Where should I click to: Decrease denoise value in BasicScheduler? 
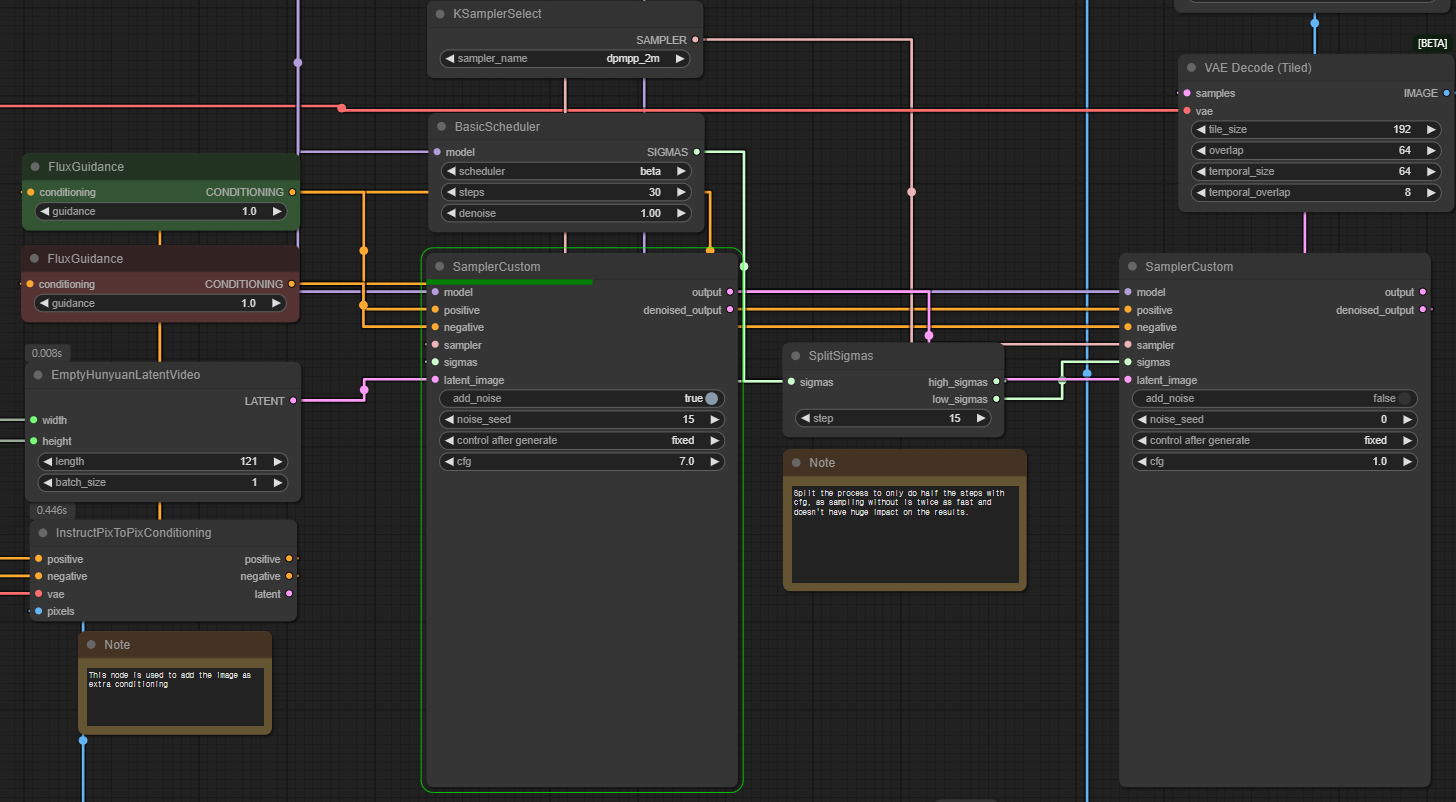(x=450, y=213)
